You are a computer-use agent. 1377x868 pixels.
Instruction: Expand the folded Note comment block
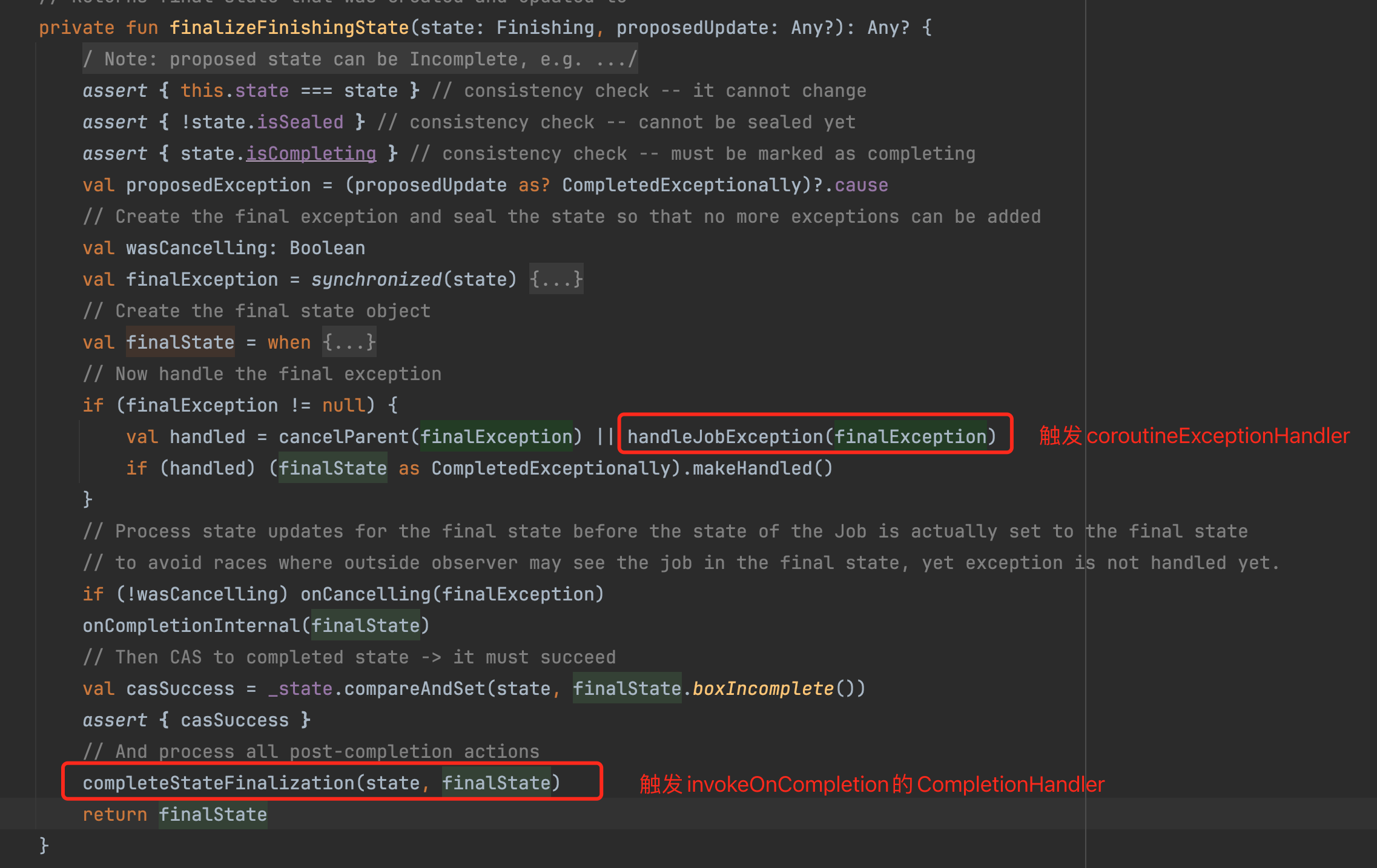360,59
